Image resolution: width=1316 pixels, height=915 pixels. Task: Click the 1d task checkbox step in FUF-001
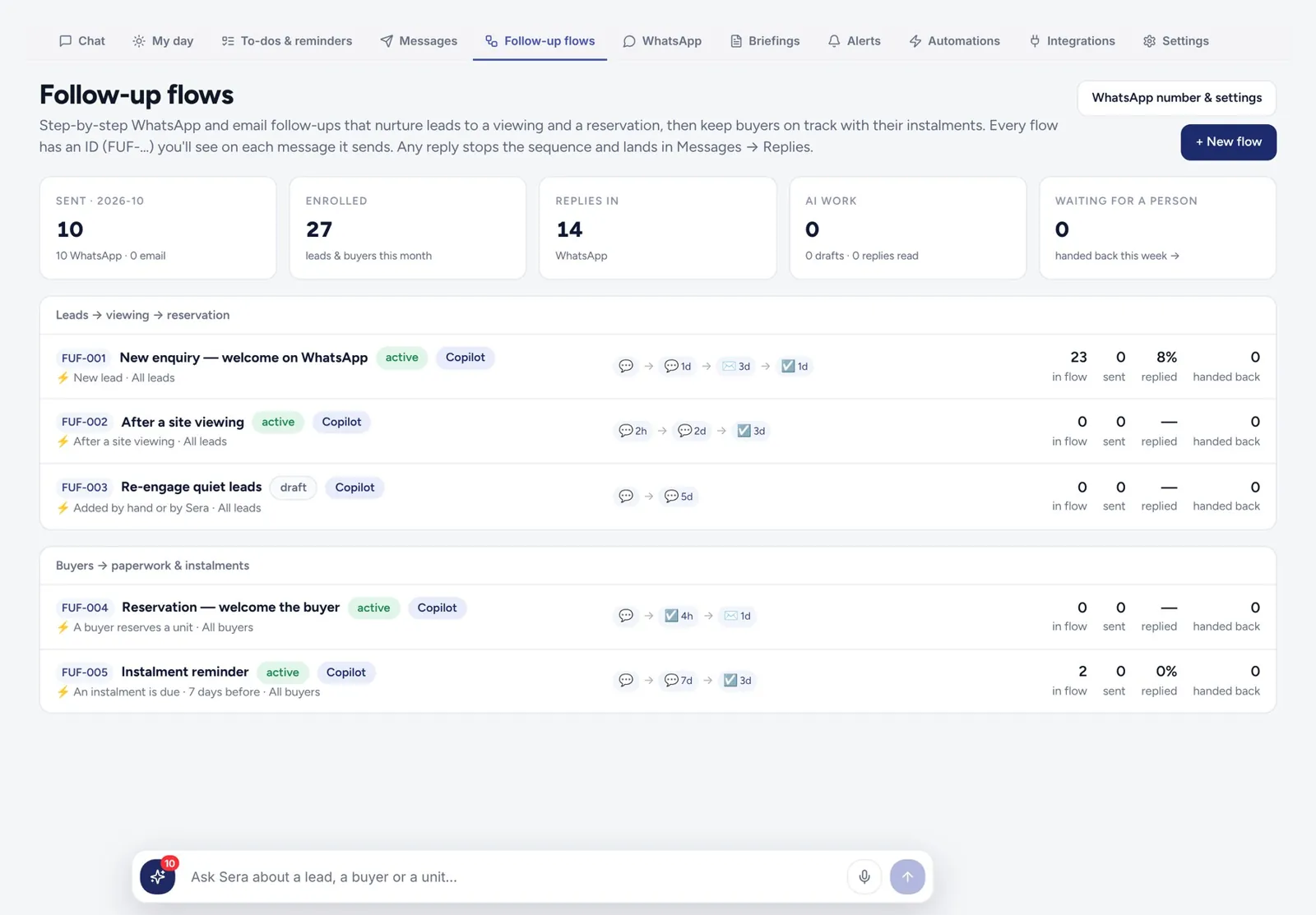[x=795, y=366]
